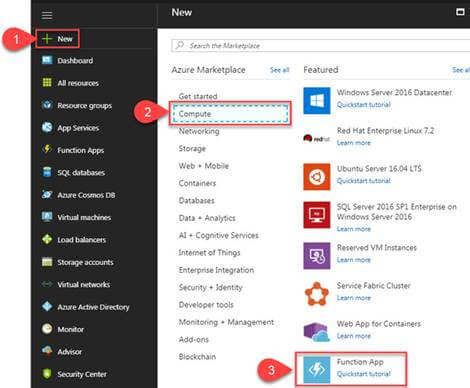This screenshot has width=470, height=388.
Task: Select the Containers category
Action: pos(197,183)
